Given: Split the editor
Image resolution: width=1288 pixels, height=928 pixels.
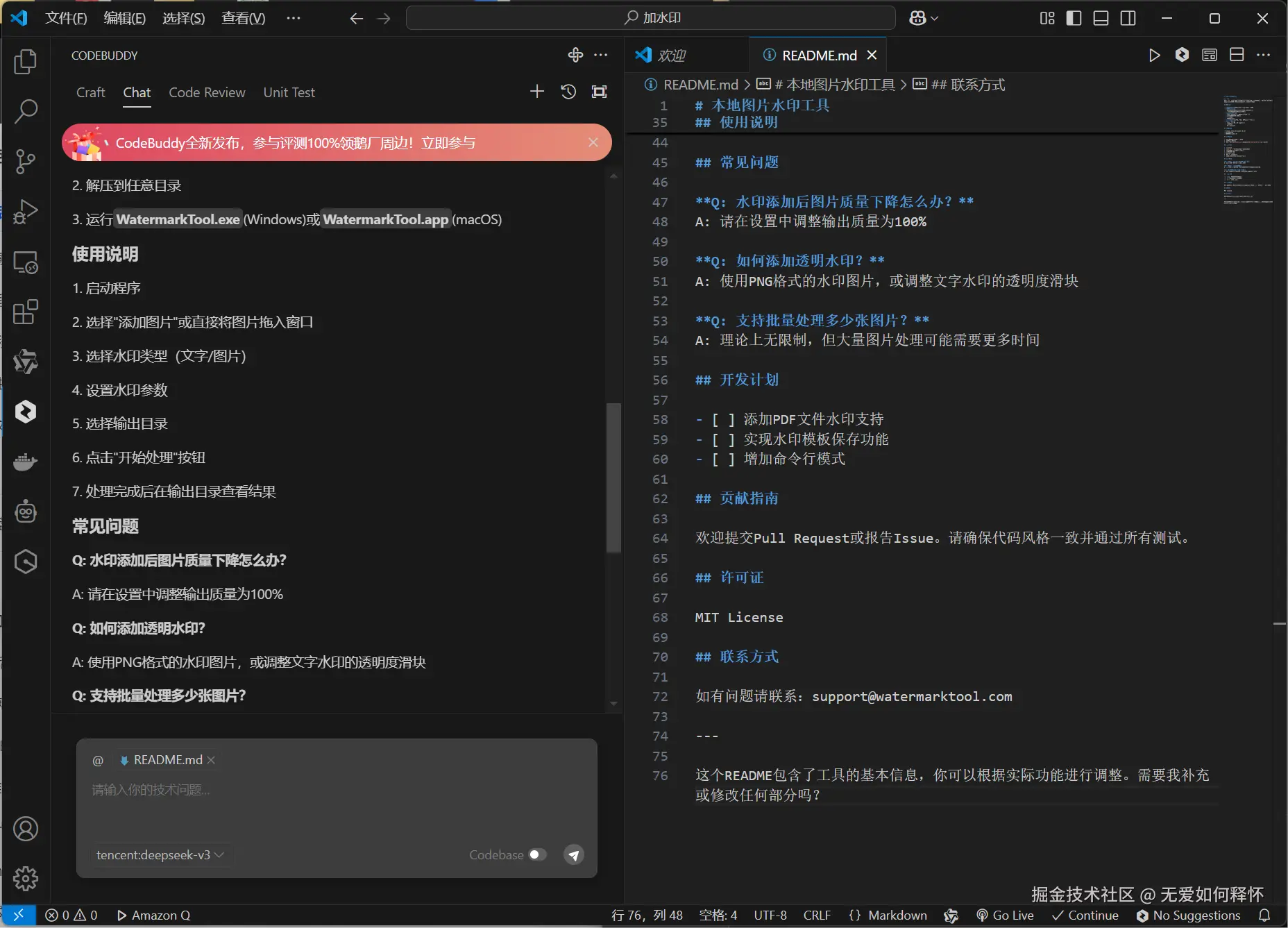Looking at the screenshot, I should coord(1237,55).
